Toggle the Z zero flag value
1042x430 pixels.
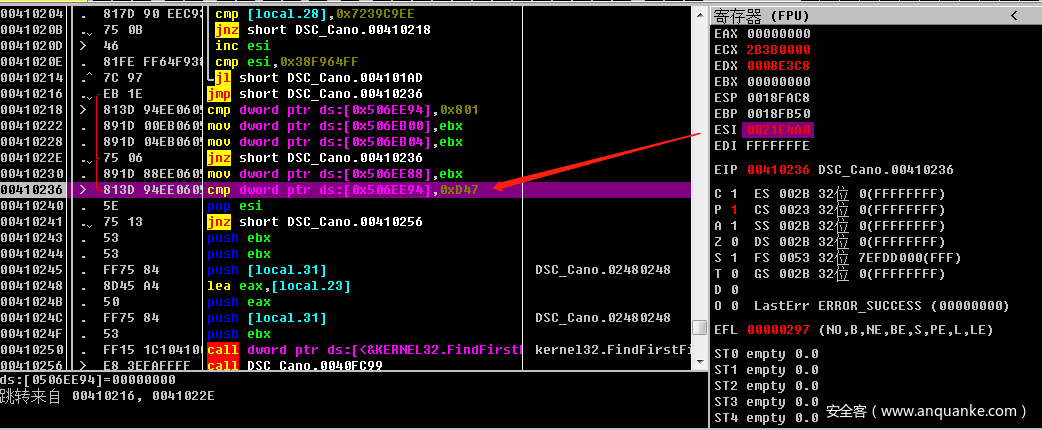[731, 241]
